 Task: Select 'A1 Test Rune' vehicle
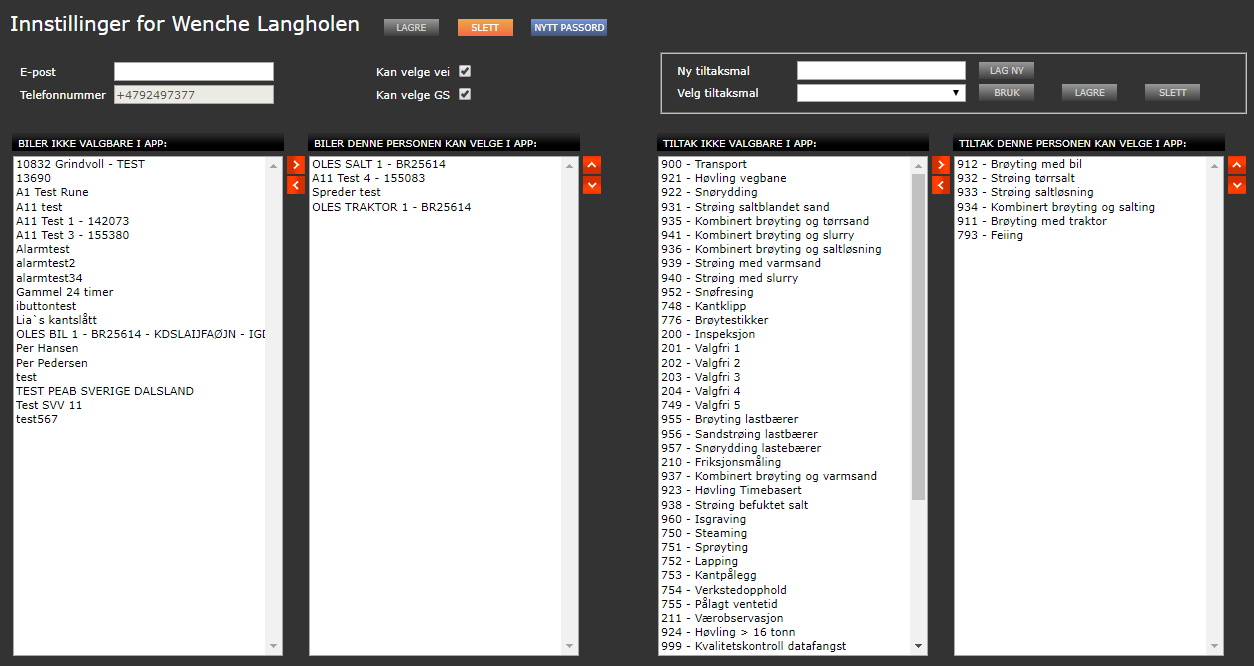[140, 192]
